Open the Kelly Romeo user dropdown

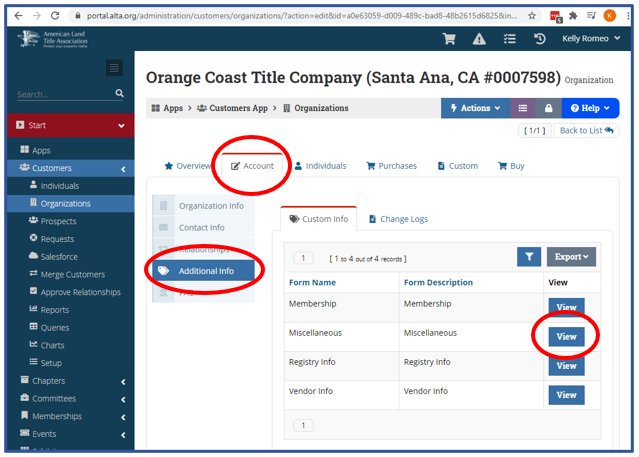point(591,39)
